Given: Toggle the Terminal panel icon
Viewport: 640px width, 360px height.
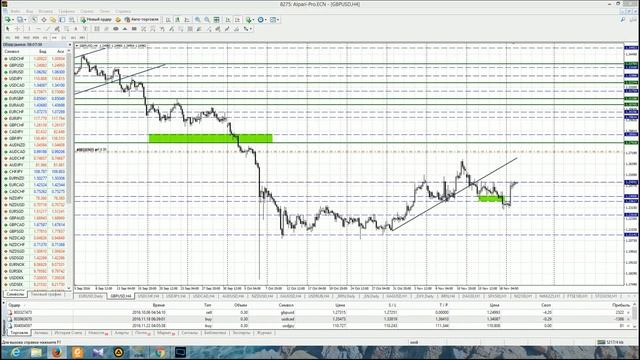Looking at the screenshot, I should 62,20.
